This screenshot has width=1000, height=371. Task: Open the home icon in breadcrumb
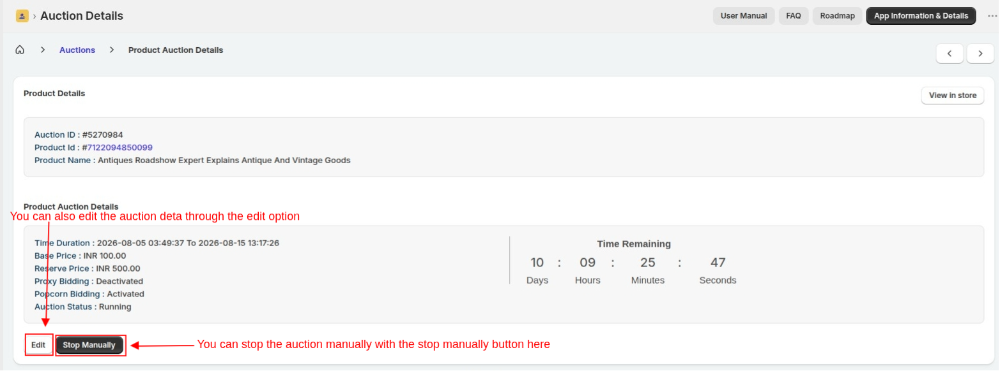click(20, 50)
